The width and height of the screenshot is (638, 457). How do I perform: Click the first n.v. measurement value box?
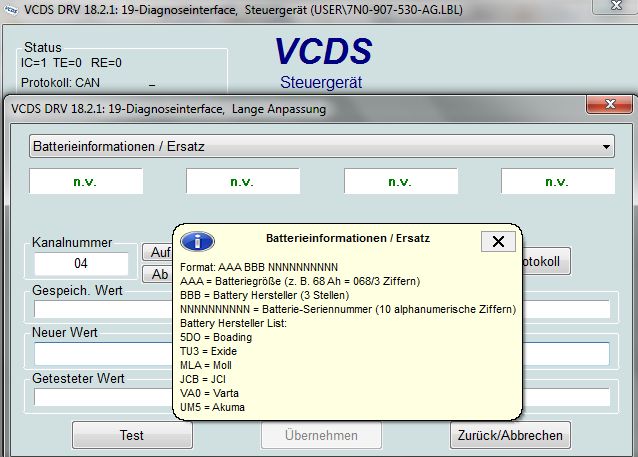point(86,181)
